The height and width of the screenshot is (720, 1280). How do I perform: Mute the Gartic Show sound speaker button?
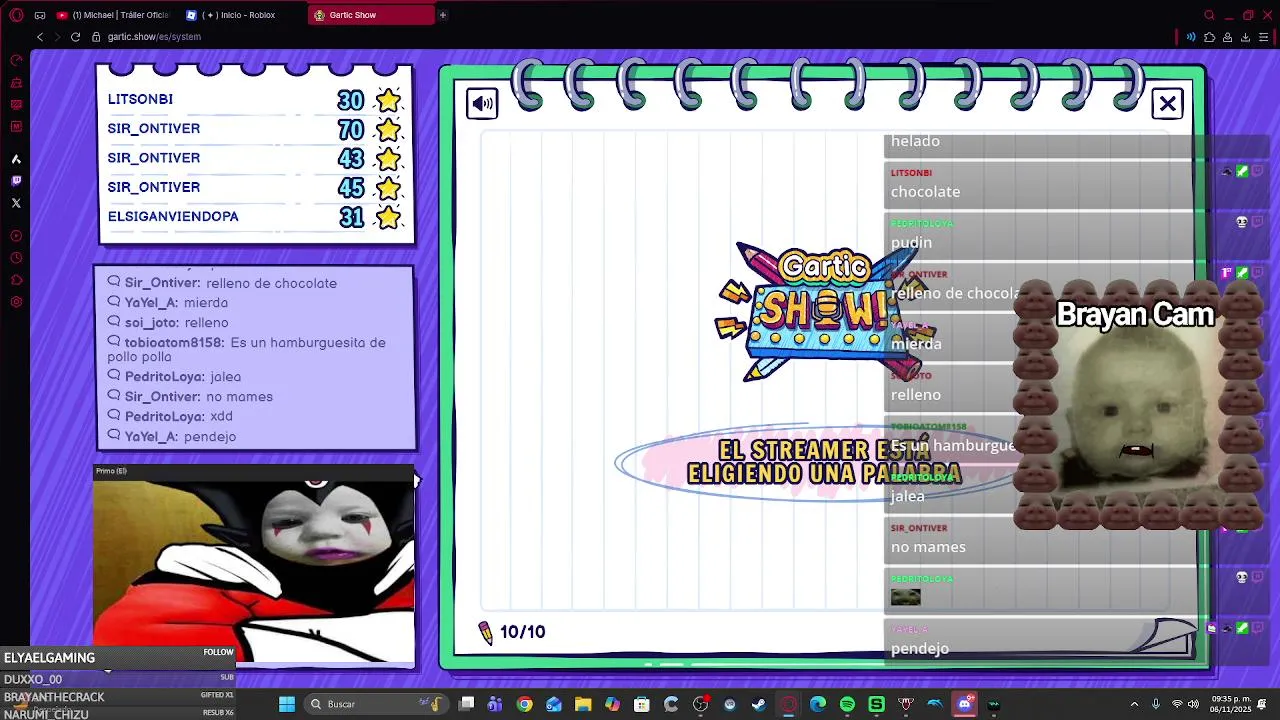click(482, 103)
